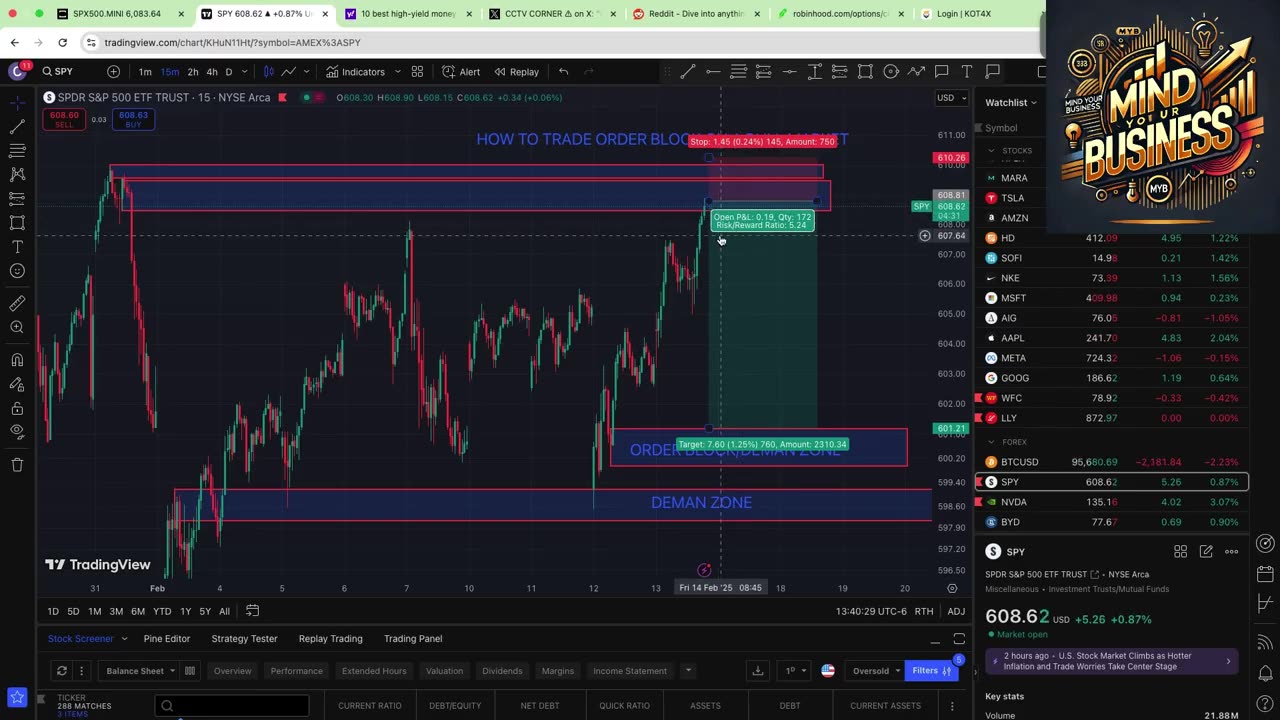Open the emoji icons tool in left sidebar
The height and width of the screenshot is (720, 1280).
click(x=17, y=271)
